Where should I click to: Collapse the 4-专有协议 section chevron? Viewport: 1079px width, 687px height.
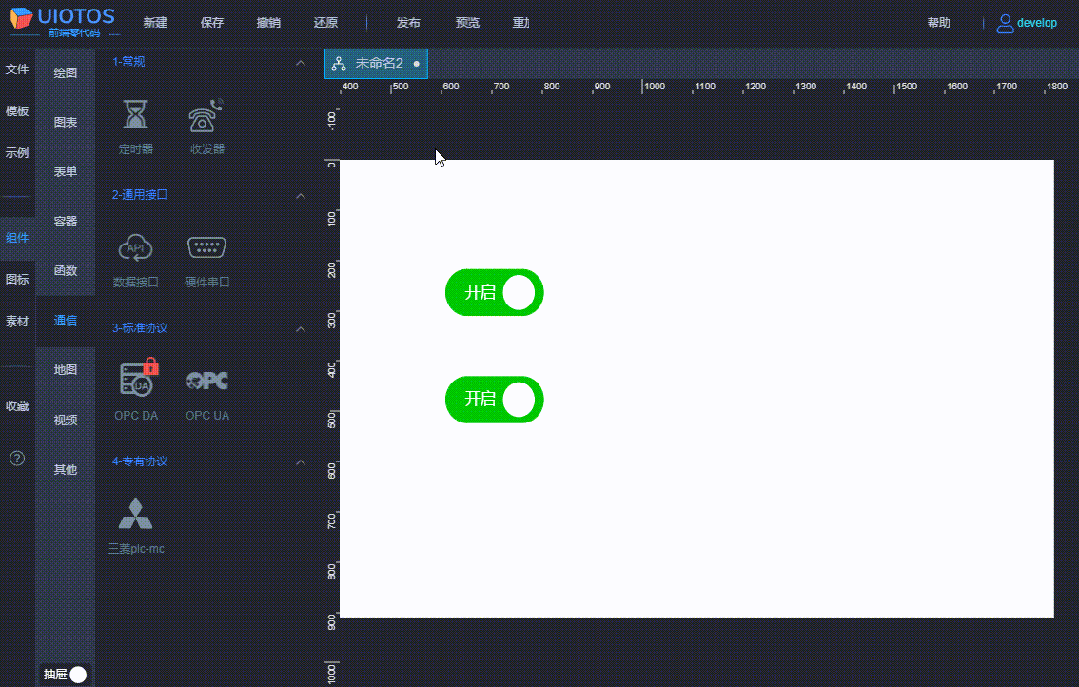point(300,462)
